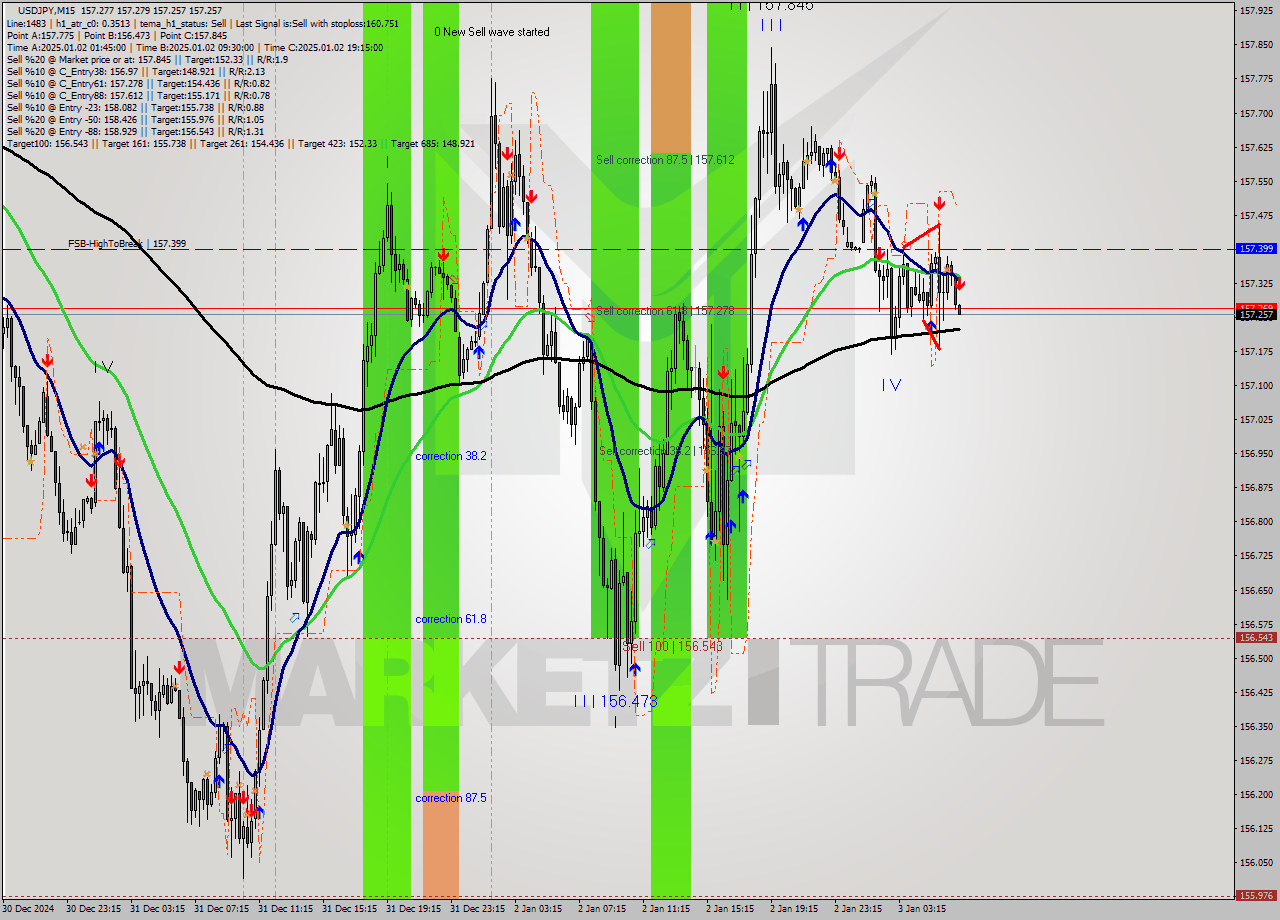Viewport: 1280px width, 920px height.
Task: Click the 'Sell correction 87.5 | 157.612' label
Action: coord(665,160)
